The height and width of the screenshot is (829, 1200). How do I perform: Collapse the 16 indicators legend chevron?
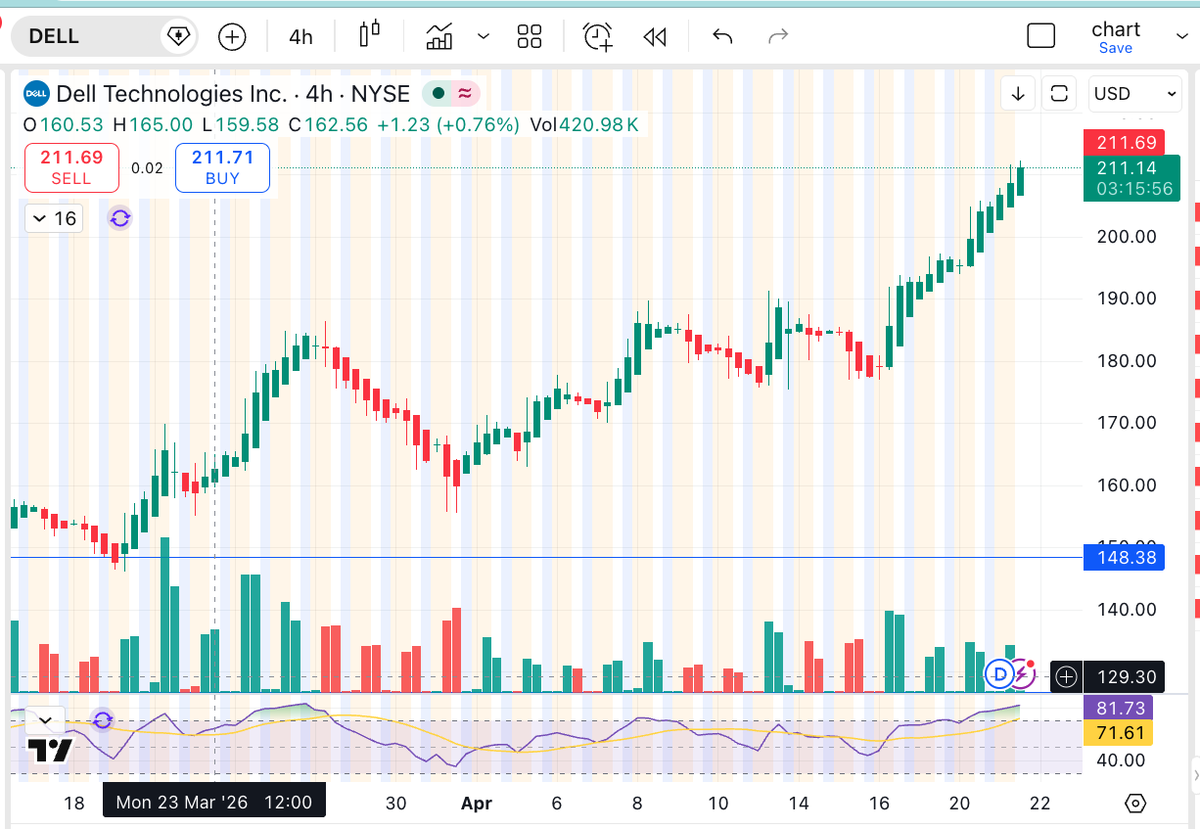point(52,218)
